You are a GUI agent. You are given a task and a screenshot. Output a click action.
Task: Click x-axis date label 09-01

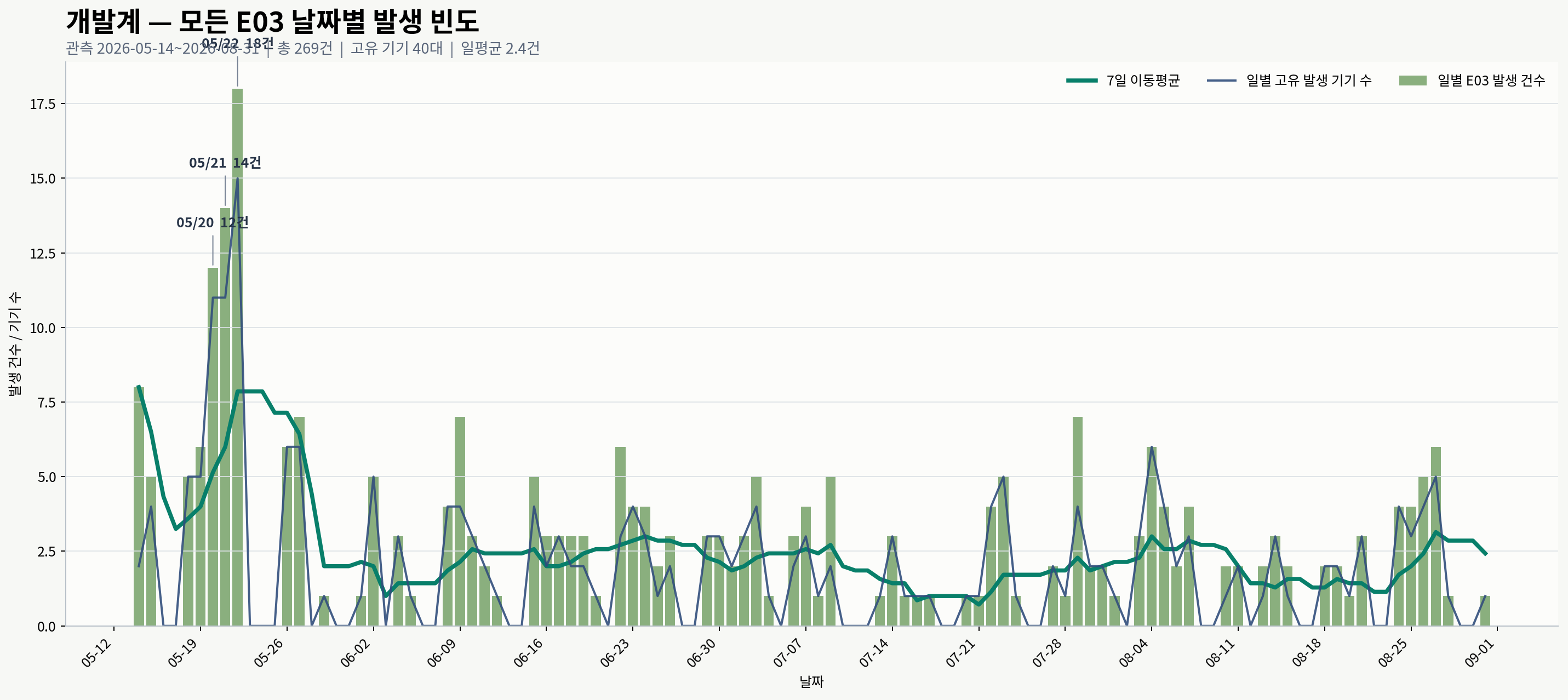click(1480, 652)
